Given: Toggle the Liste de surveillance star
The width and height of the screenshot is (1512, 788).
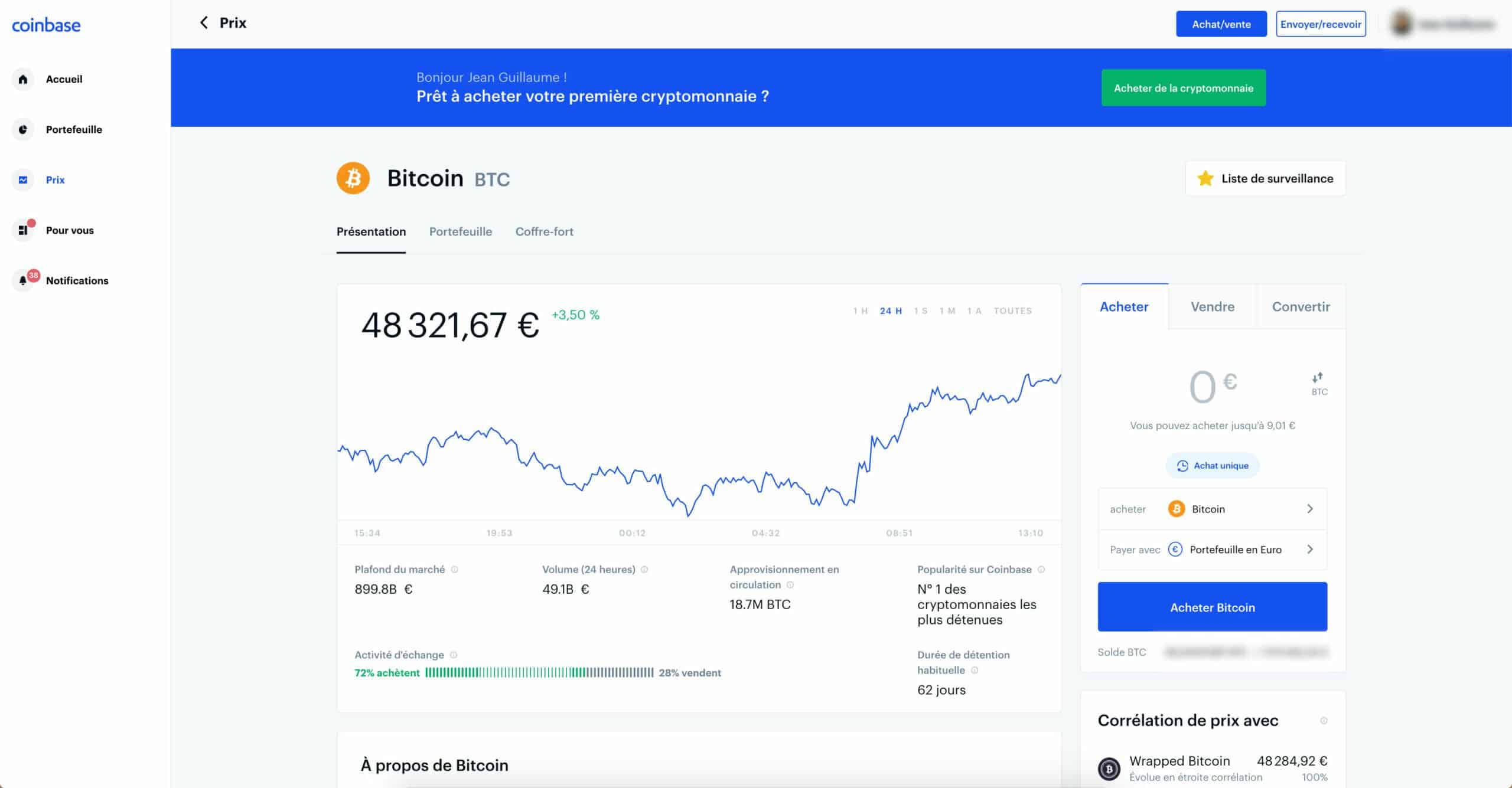Looking at the screenshot, I should pos(1205,178).
